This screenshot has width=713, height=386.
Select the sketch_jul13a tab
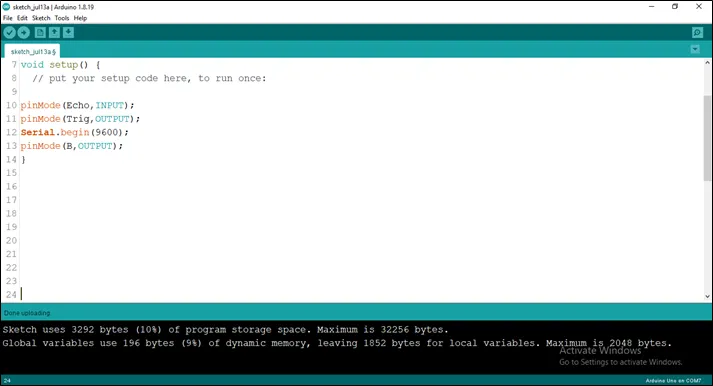tap(33, 51)
